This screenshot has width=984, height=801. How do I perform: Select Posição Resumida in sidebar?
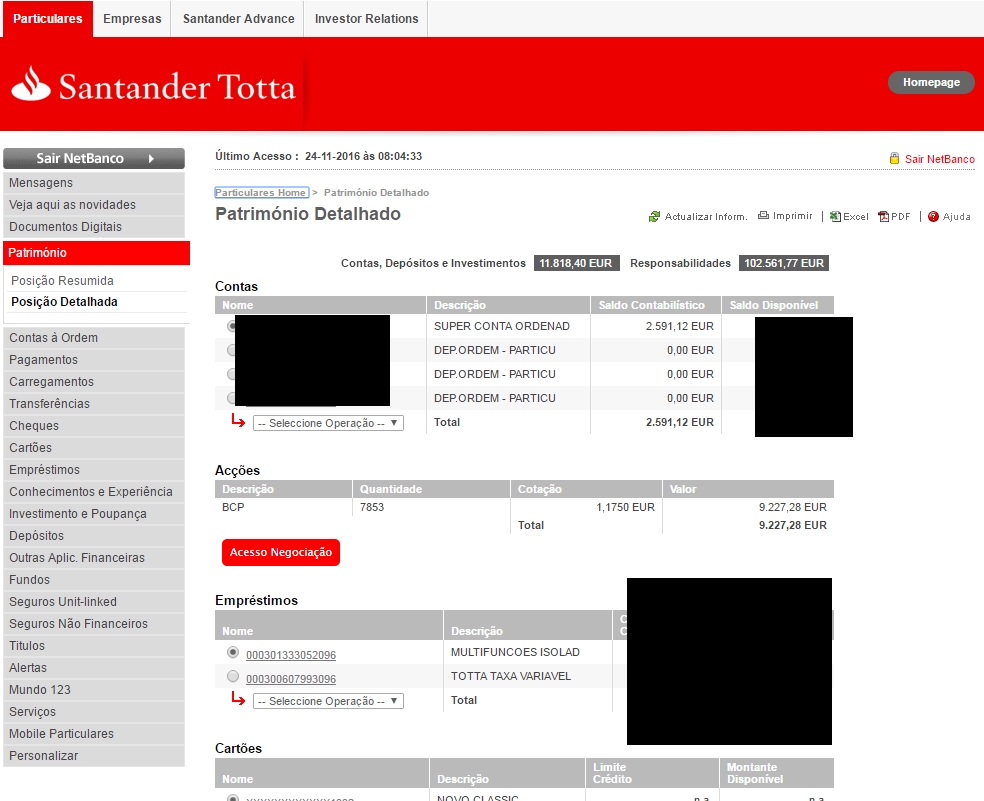point(62,281)
